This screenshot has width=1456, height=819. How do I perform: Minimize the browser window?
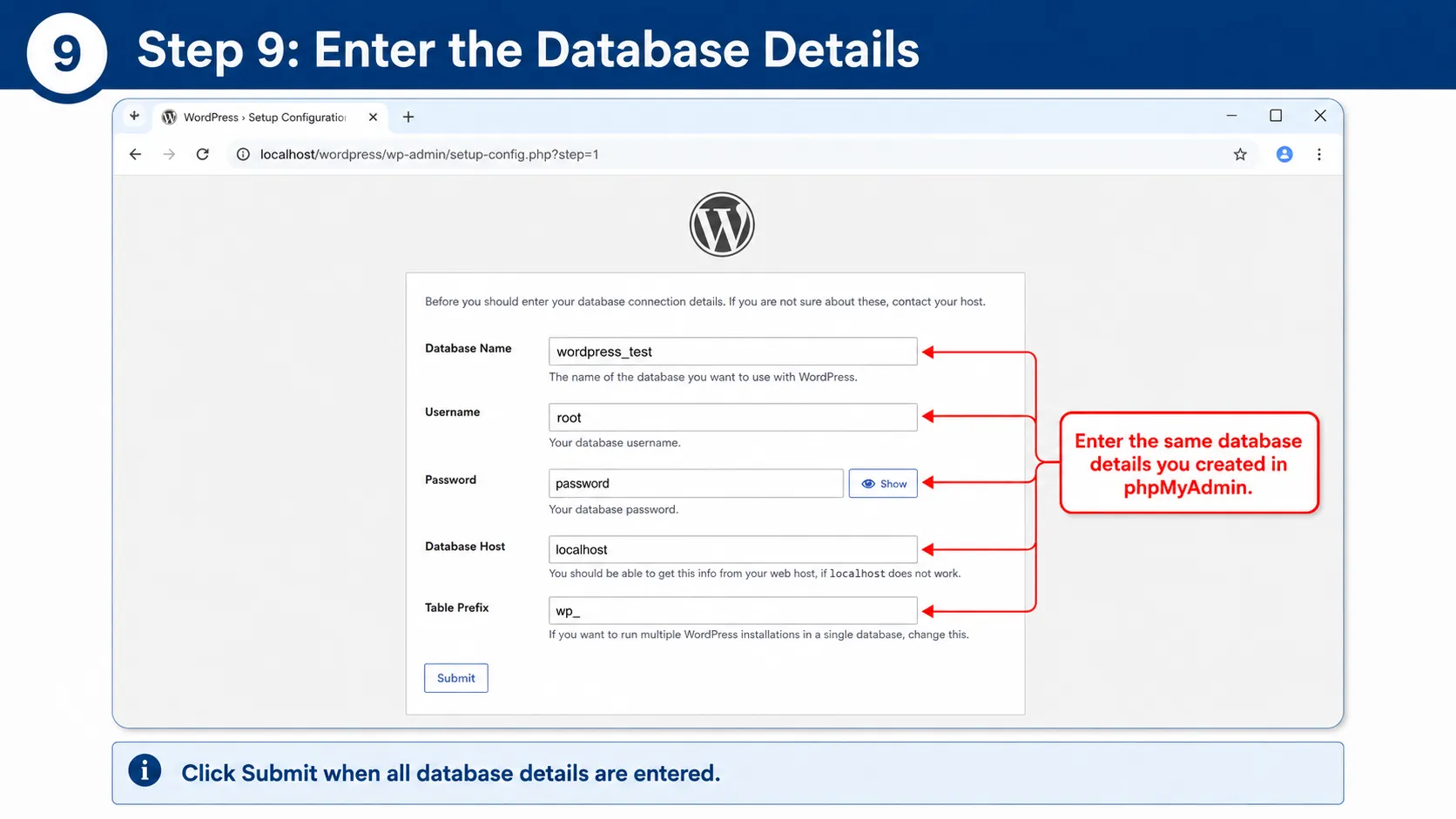point(1231,116)
